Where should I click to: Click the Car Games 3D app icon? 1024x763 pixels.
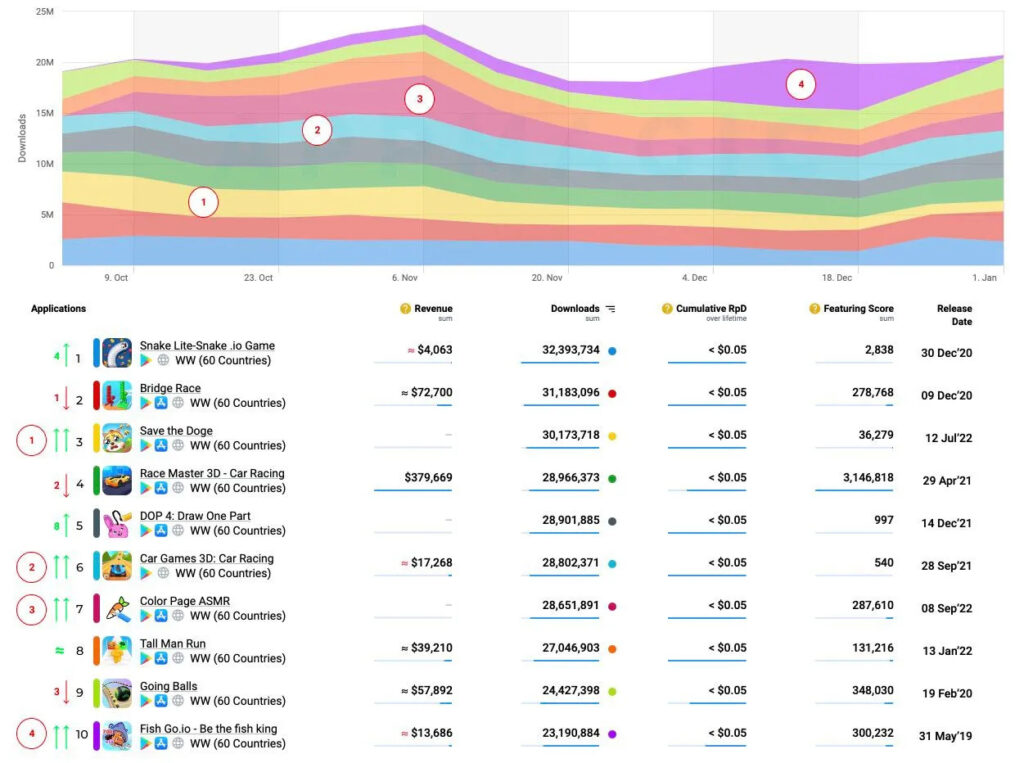click(117, 566)
